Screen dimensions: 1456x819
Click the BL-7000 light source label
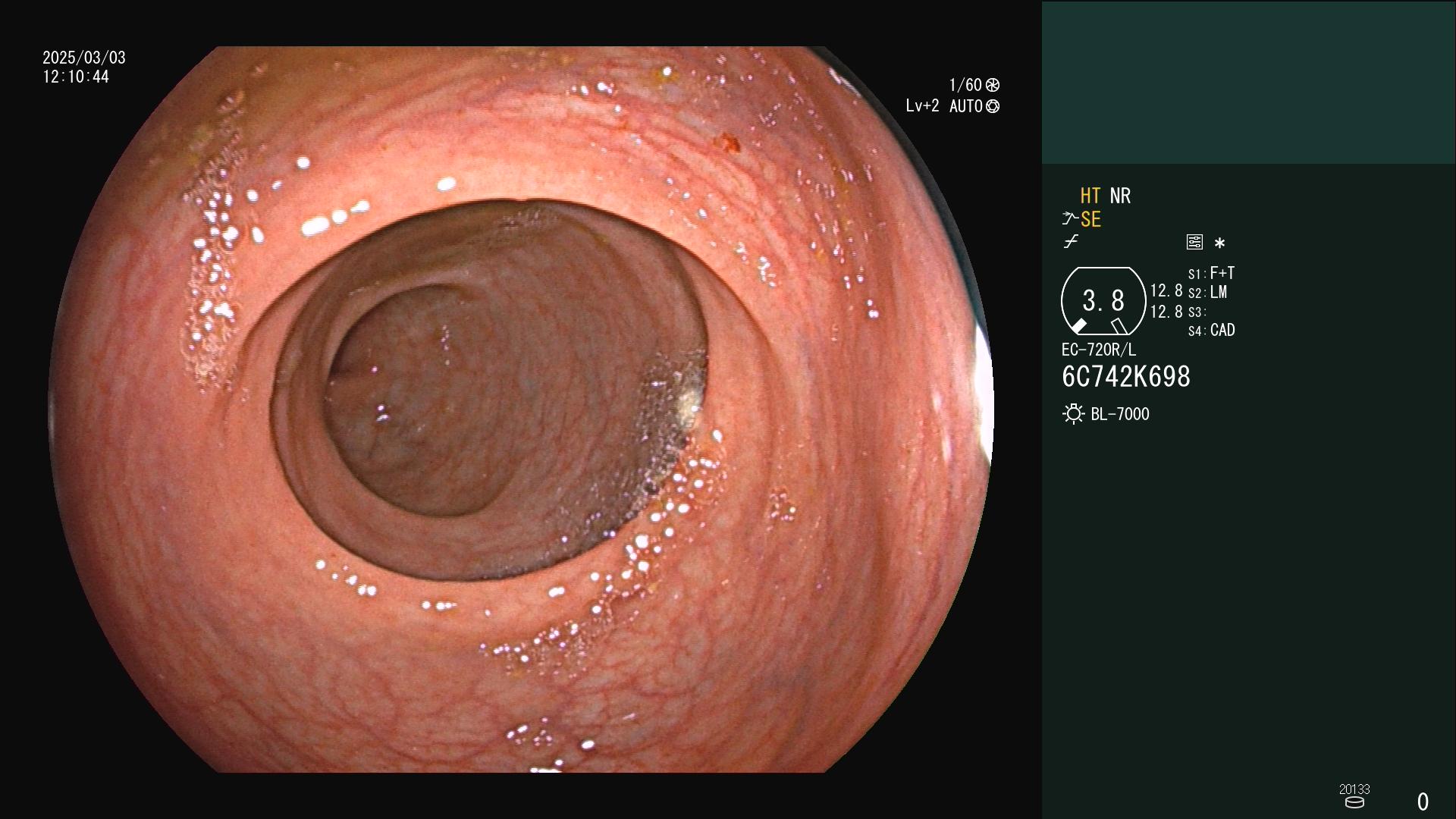click(x=1120, y=414)
